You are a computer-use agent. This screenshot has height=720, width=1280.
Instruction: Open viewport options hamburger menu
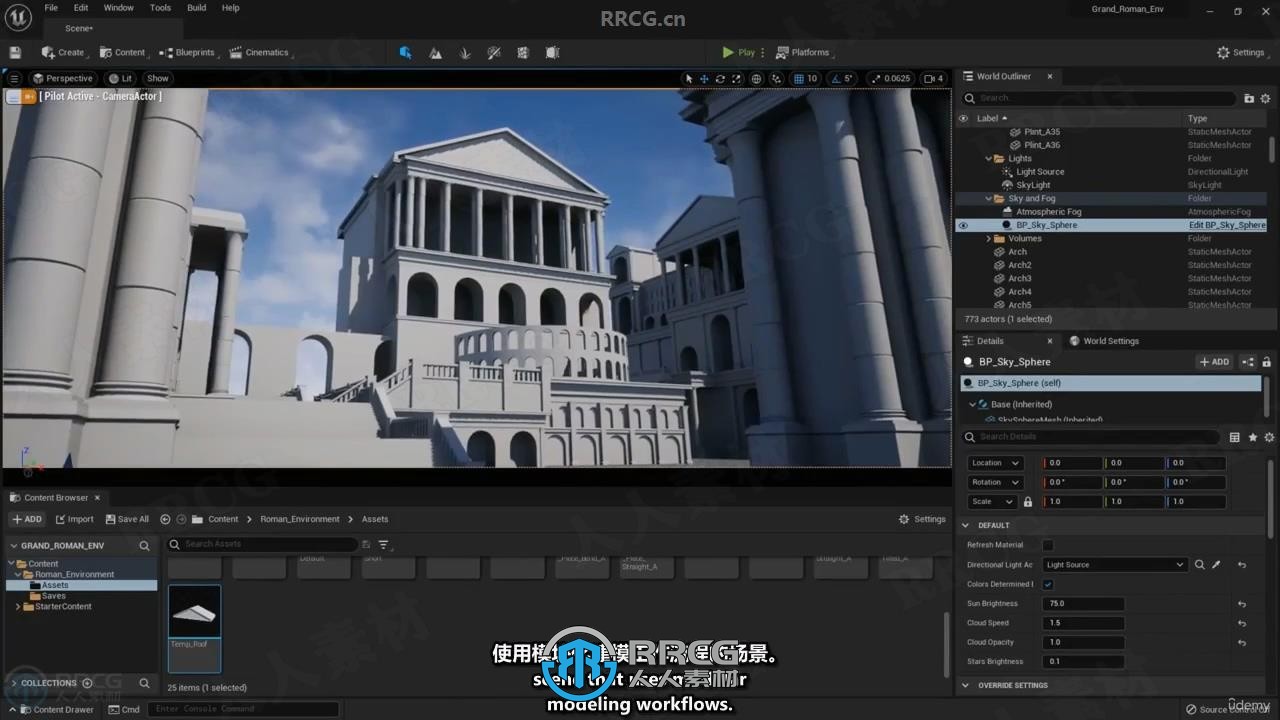tap(13, 78)
